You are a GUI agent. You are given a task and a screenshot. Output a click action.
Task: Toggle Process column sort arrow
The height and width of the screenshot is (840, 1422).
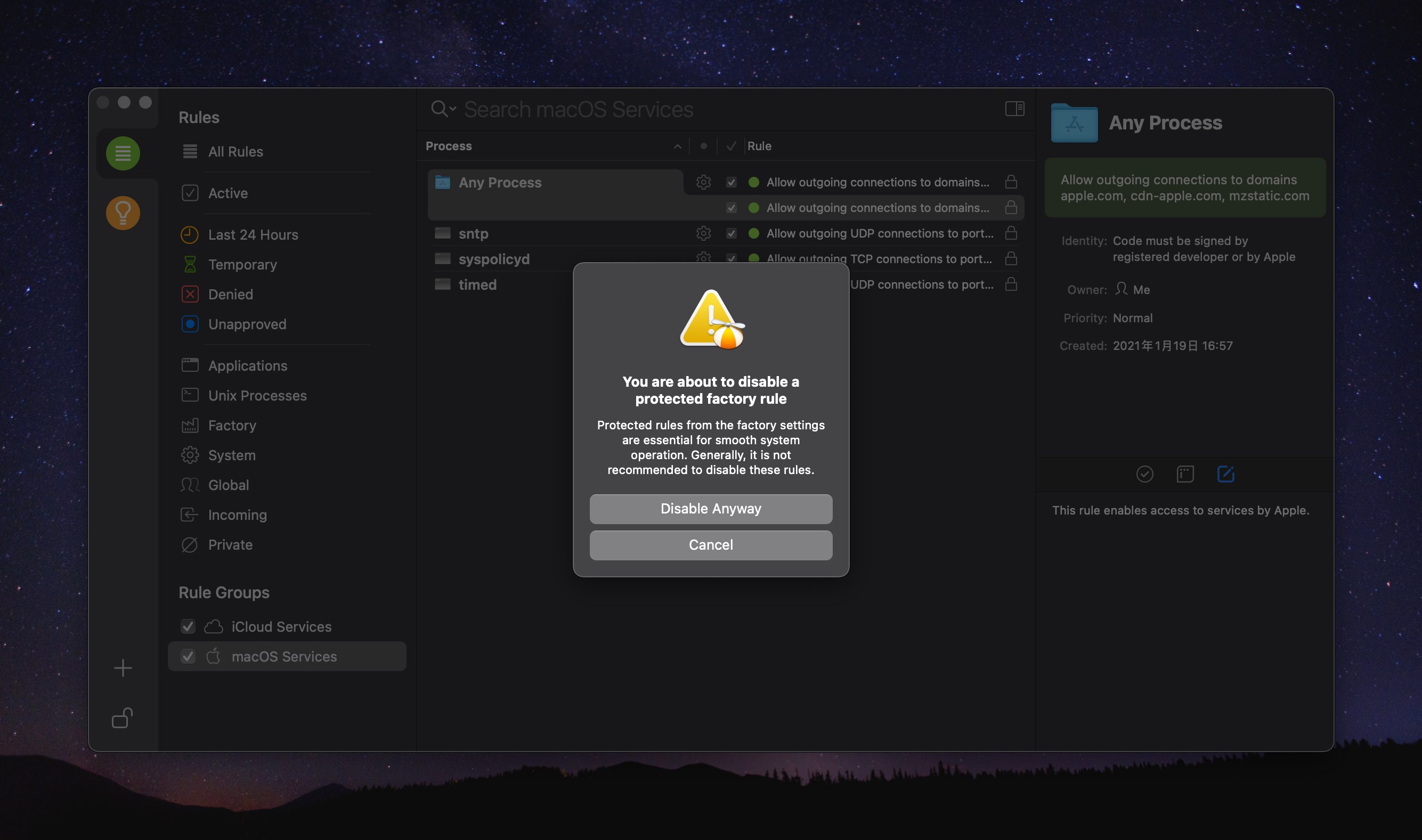pos(677,146)
